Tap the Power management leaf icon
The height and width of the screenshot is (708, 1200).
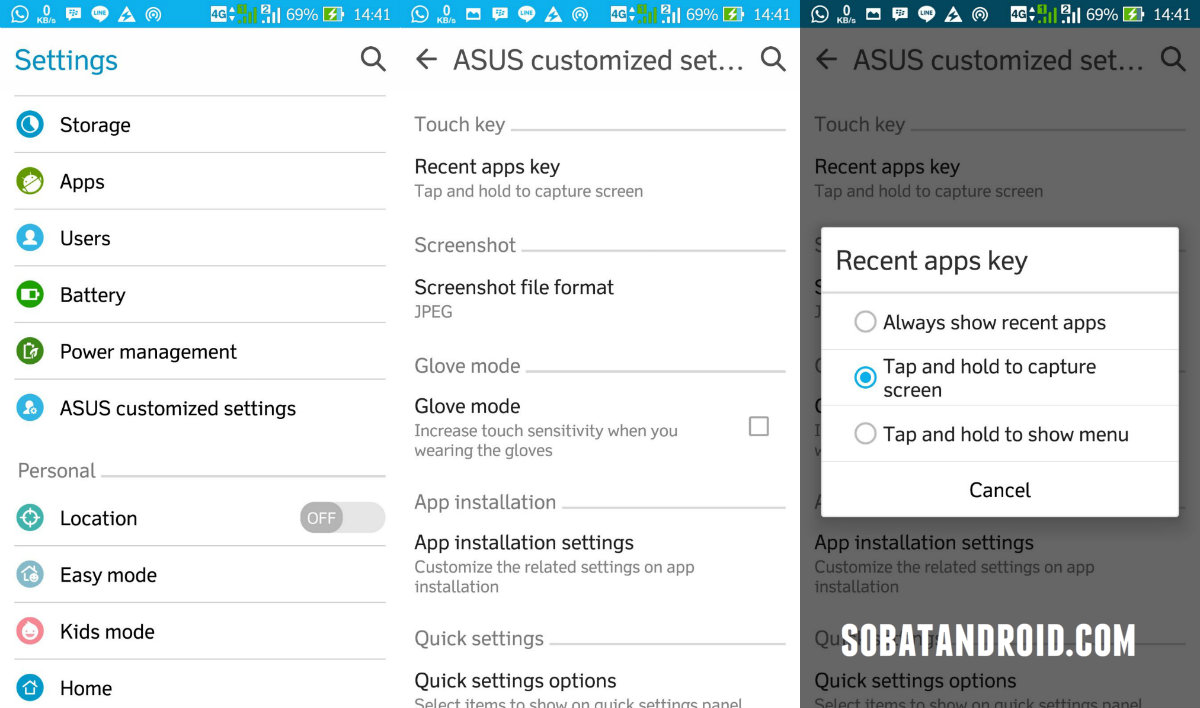[30, 351]
